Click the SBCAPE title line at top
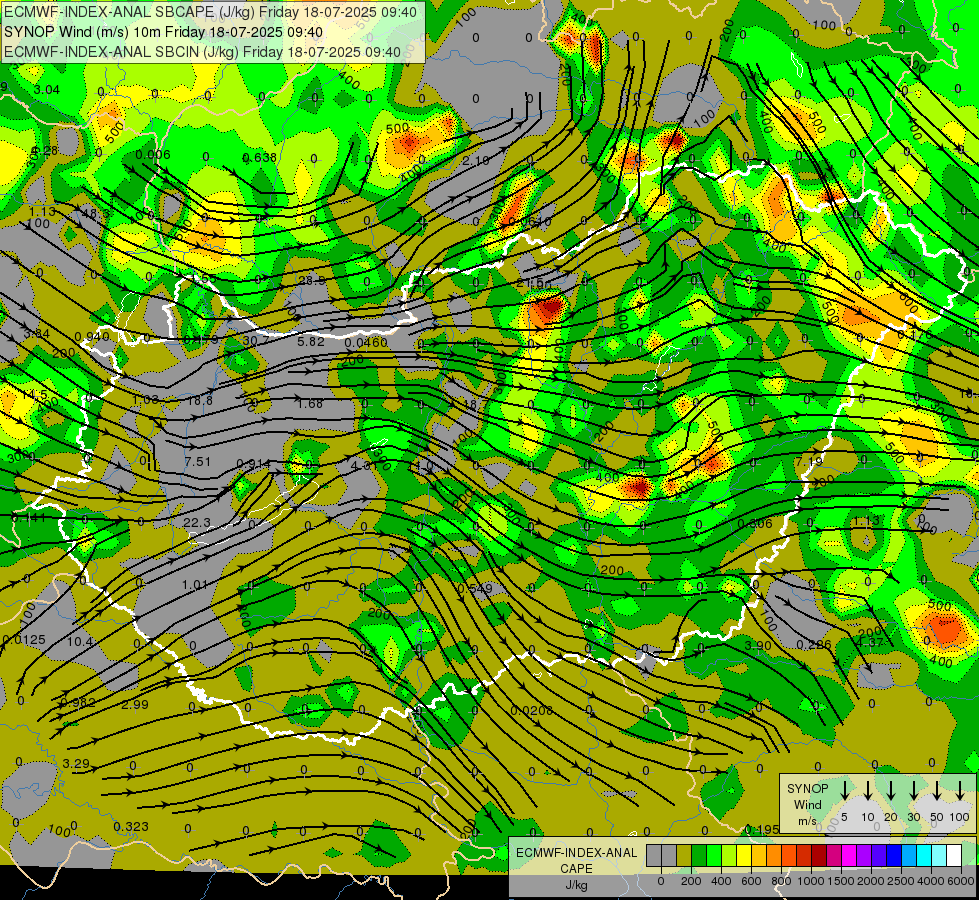The height and width of the screenshot is (900, 979). click(x=210, y=12)
